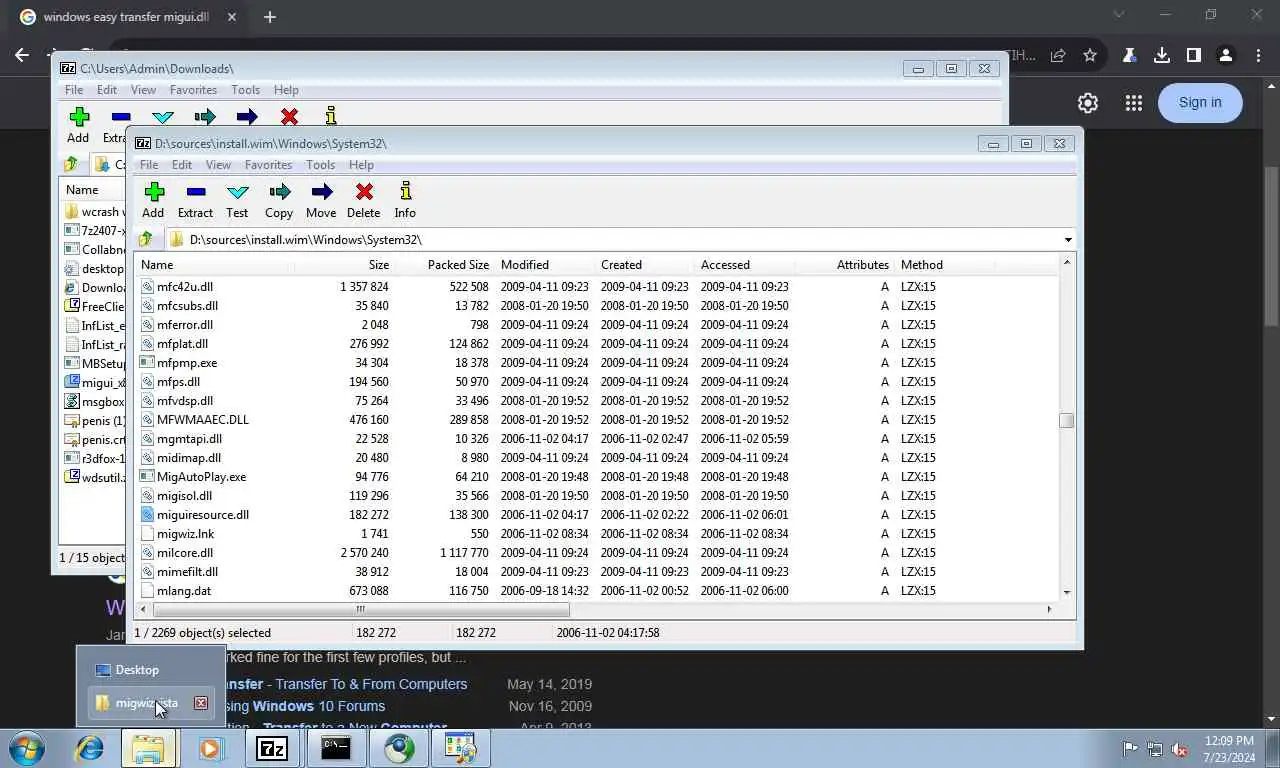Select the file mfc42u.dll
The height and width of the screenshot is (768, 1280).
[185, 287]
